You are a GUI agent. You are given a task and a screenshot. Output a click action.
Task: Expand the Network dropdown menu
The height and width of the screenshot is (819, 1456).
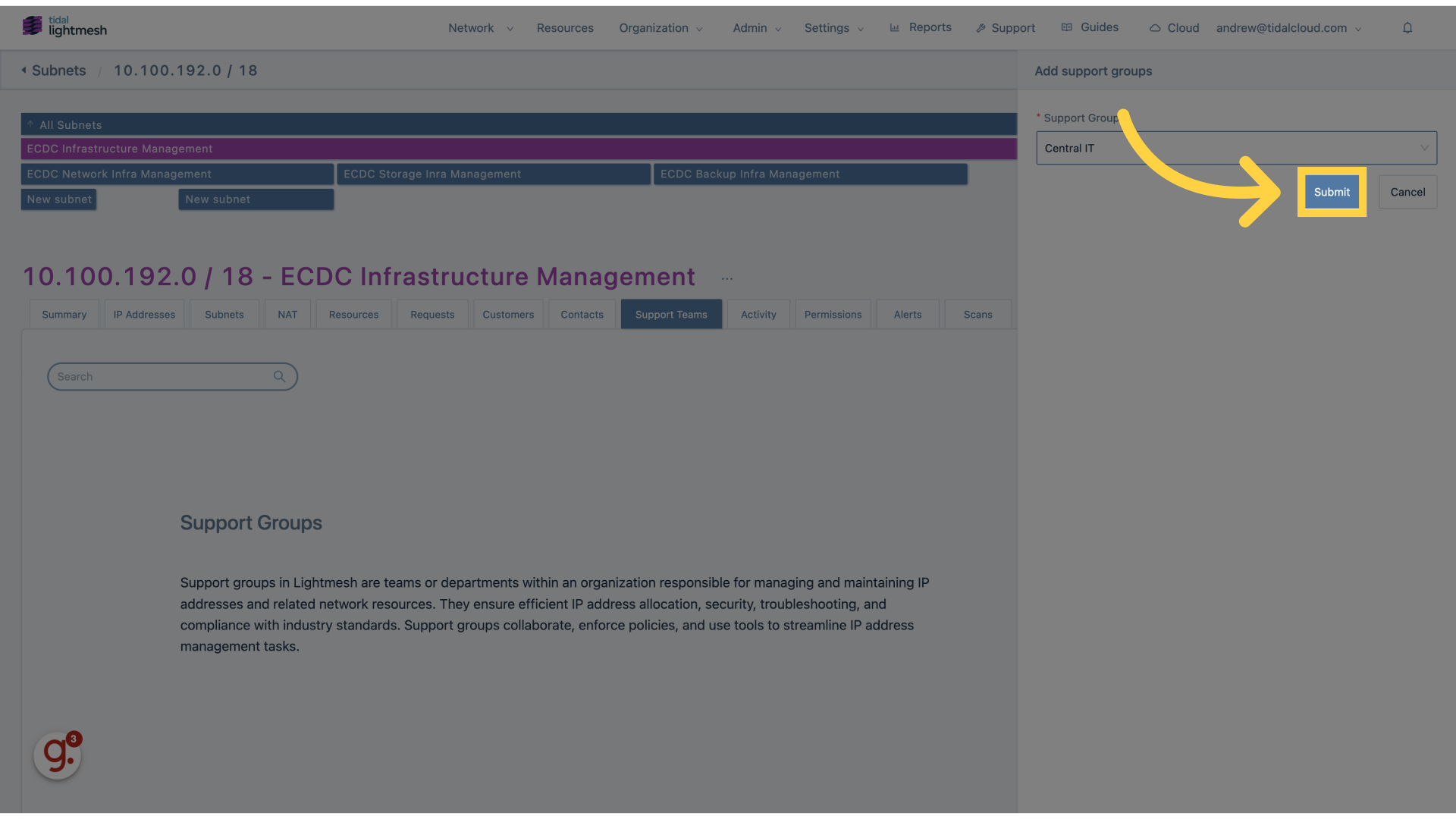click(481, 27)
